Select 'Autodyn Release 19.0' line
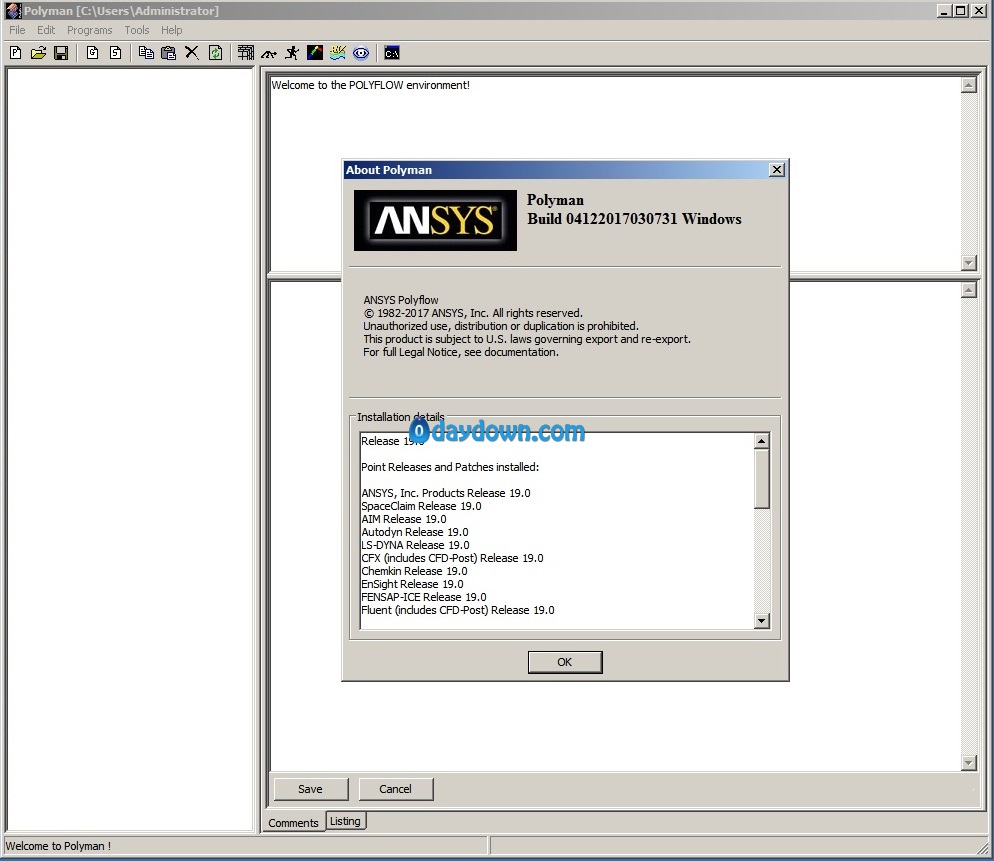Screen dimensions: 994x861 [415, 532]
